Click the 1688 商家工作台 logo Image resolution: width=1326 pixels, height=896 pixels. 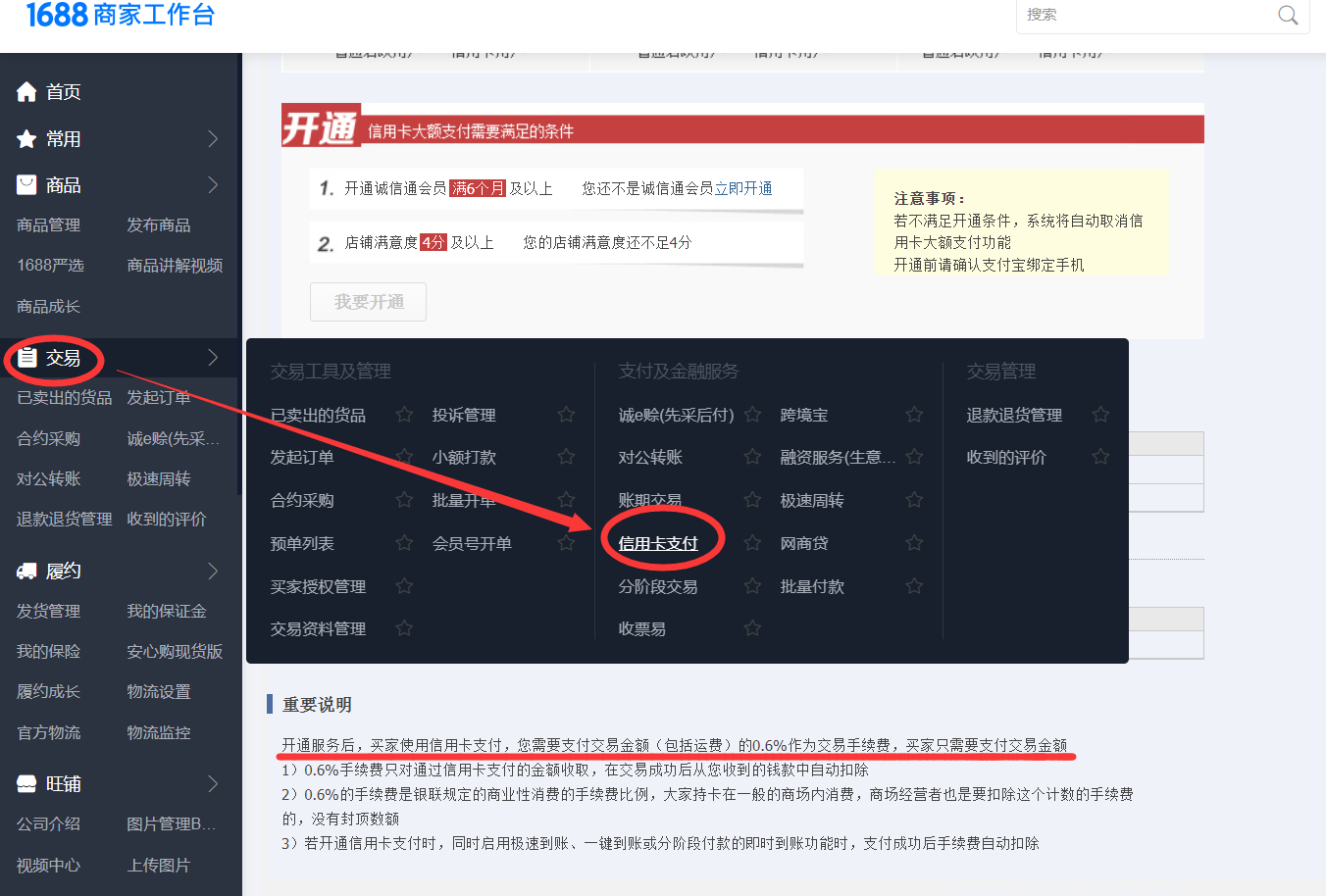120,15
